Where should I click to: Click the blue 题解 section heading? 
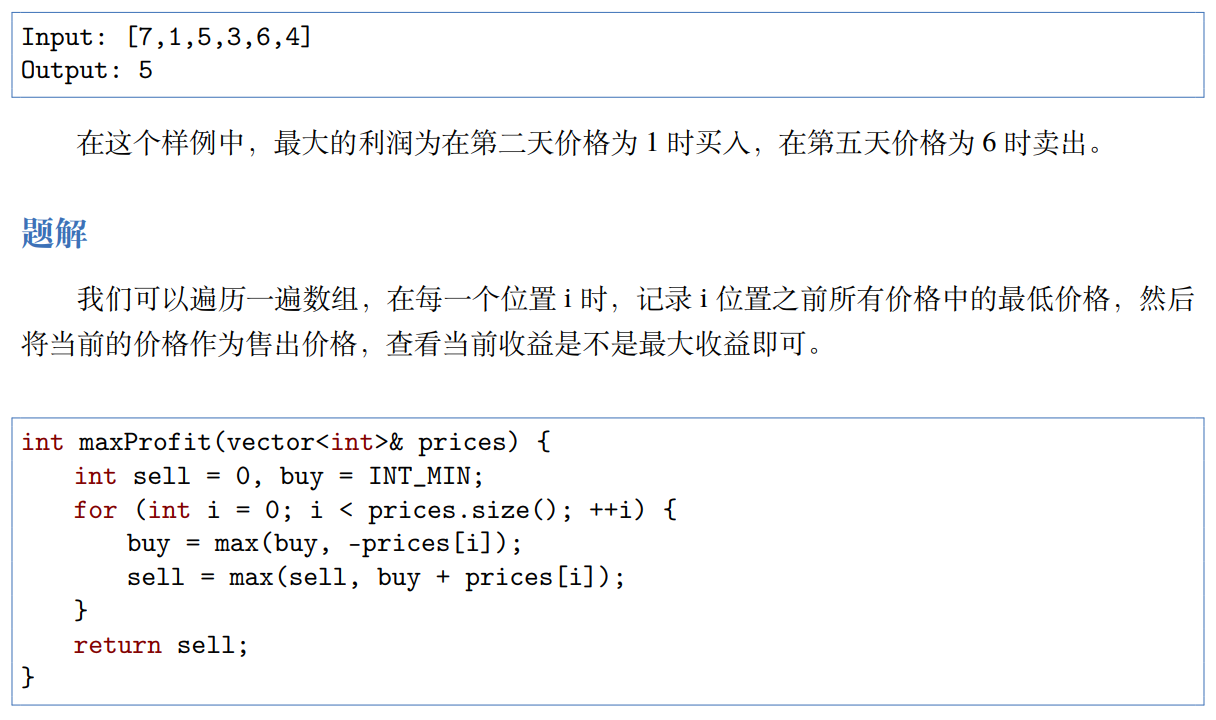click(x=54, y=233)
